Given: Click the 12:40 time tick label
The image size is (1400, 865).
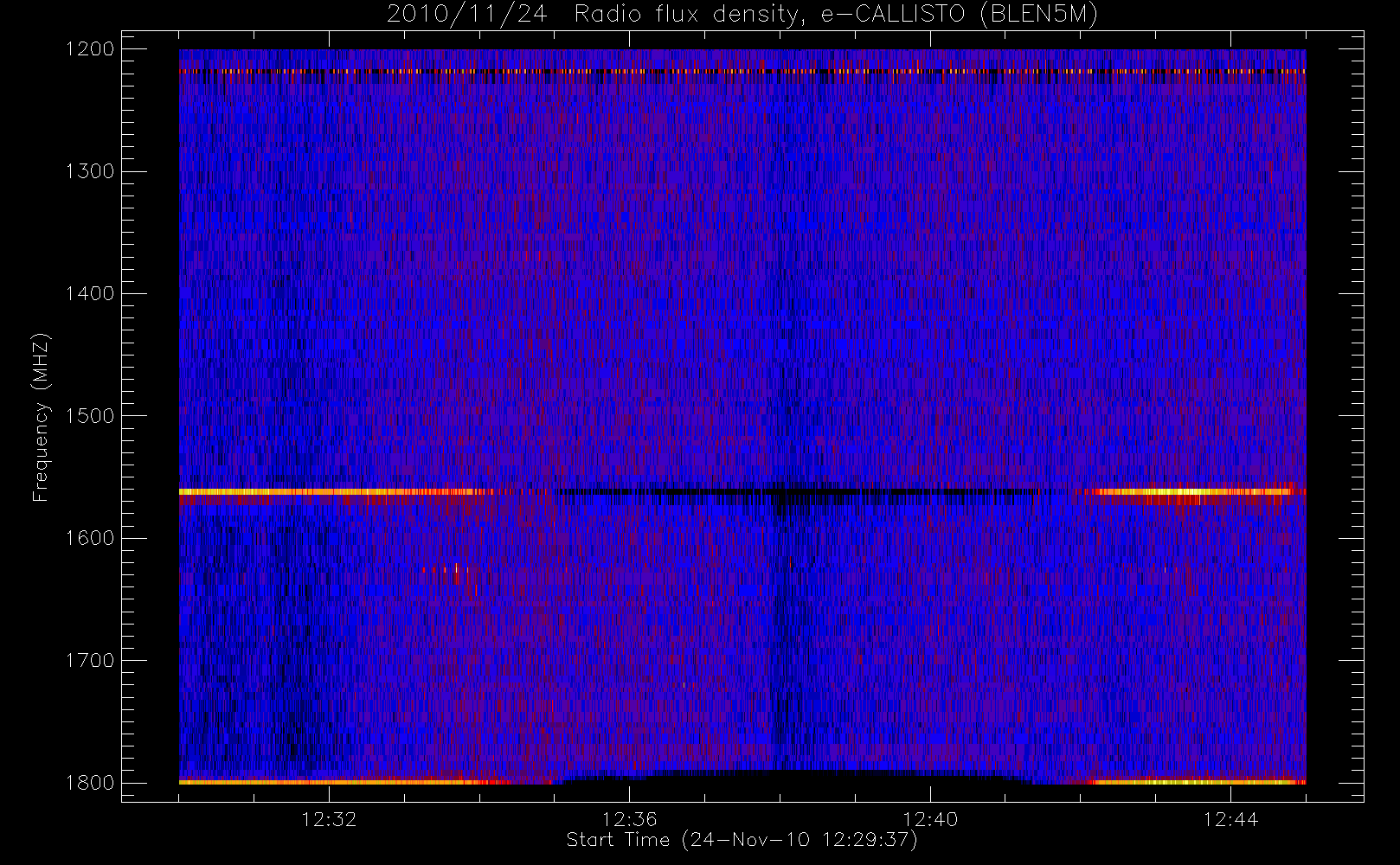Looking at the screenshot, I should [x=930, y=819].
